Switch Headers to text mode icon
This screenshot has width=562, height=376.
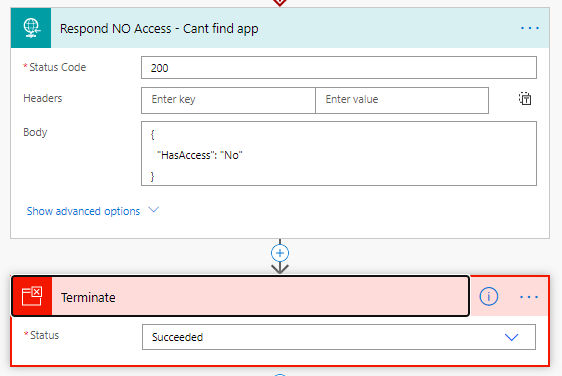click(525, 99)
